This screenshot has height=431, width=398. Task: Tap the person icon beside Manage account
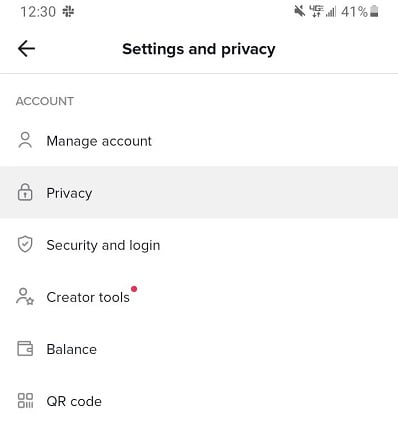(x=25, y=140)
